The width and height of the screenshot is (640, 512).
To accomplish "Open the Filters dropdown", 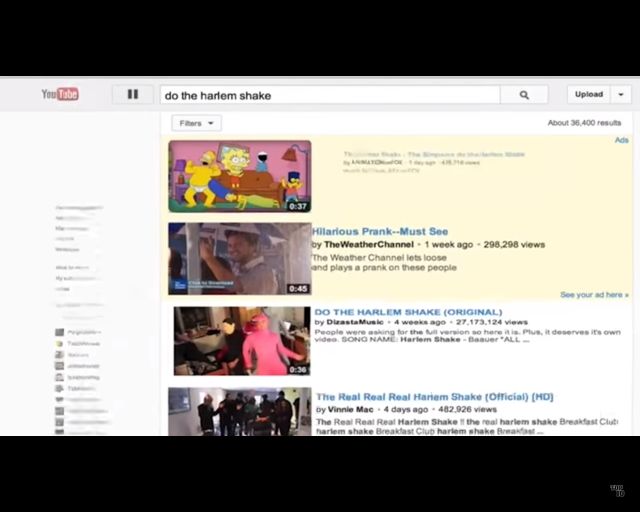I will pos(196,123).
